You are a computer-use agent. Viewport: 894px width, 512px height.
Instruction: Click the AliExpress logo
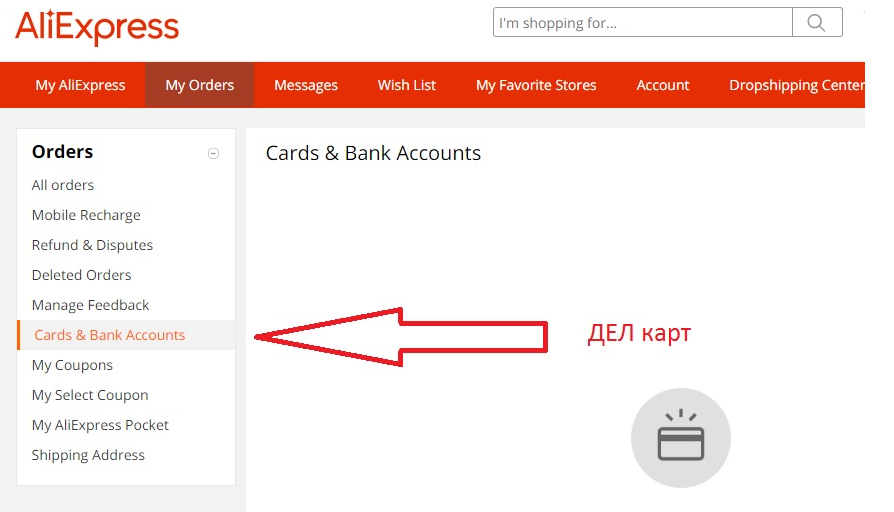97,27
